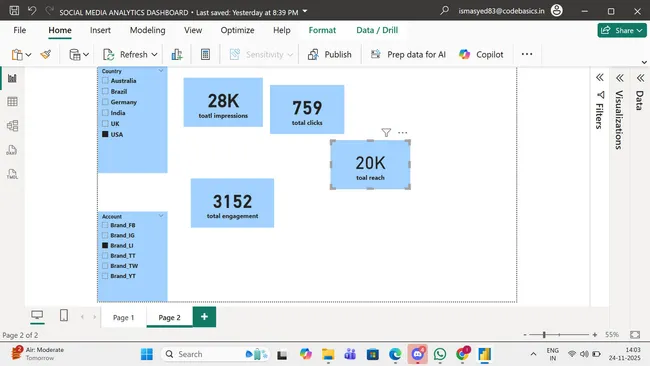Open Share button dropdown arrow
Viewport: 650px width, 366px height.
640,30
